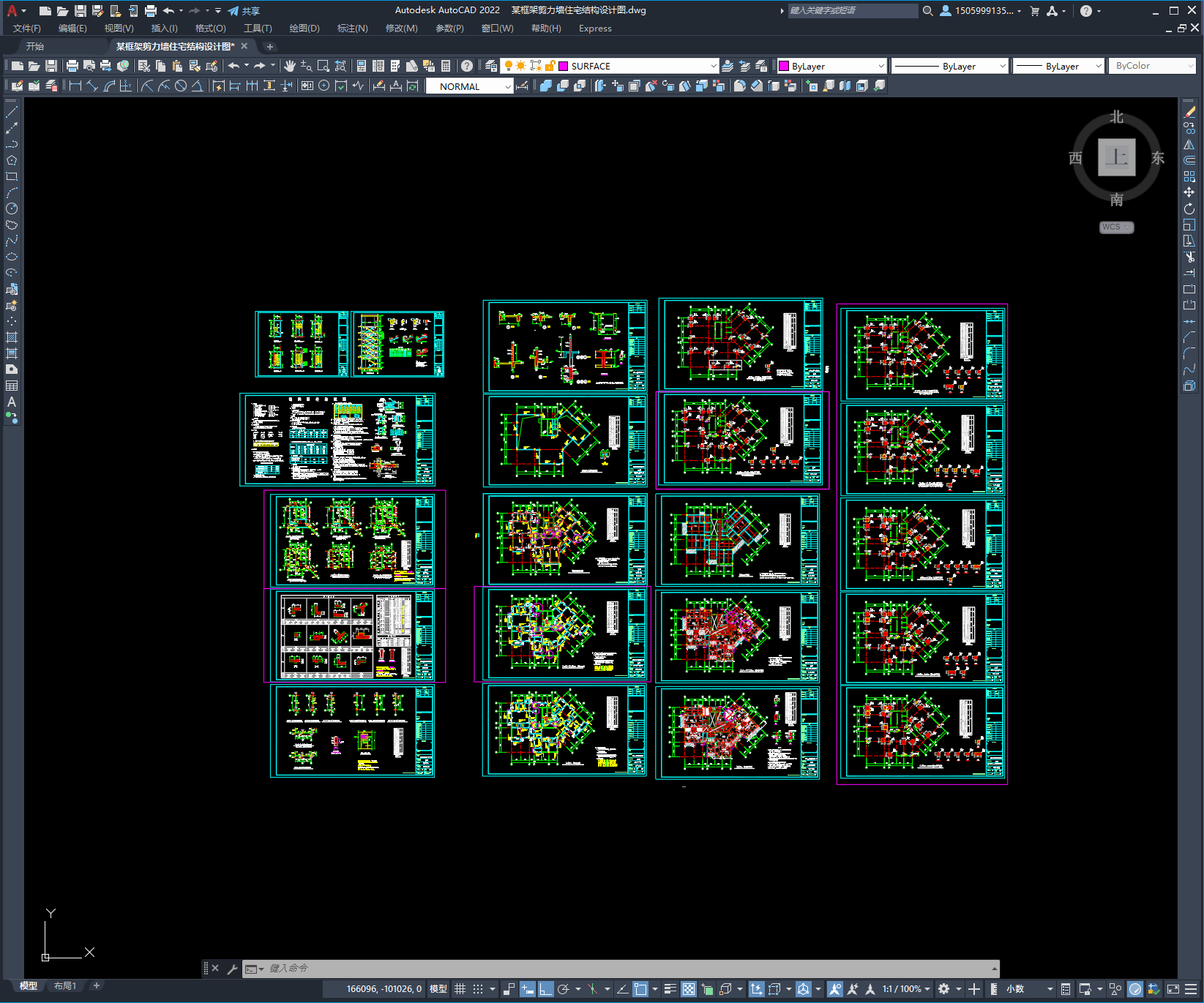Image resolution: width=1204 pixels, height=1003 pixels.
Task: Toggle polar tracking in status bar
Action: click(x=563, y=989)
